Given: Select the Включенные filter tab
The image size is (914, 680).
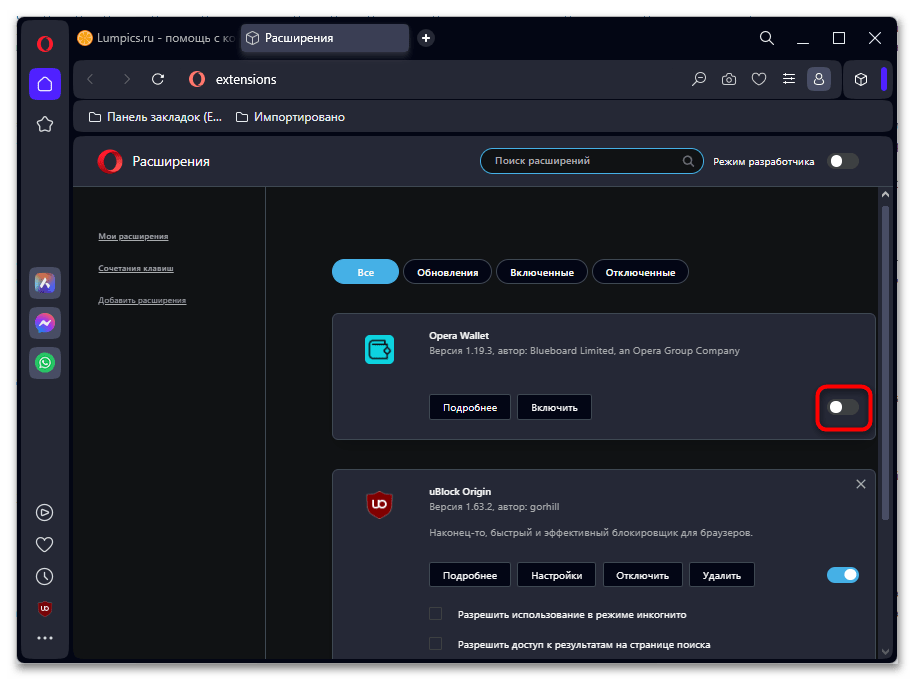Looking at the screenshot, I should pyautogui.click(x=542, y=272).
